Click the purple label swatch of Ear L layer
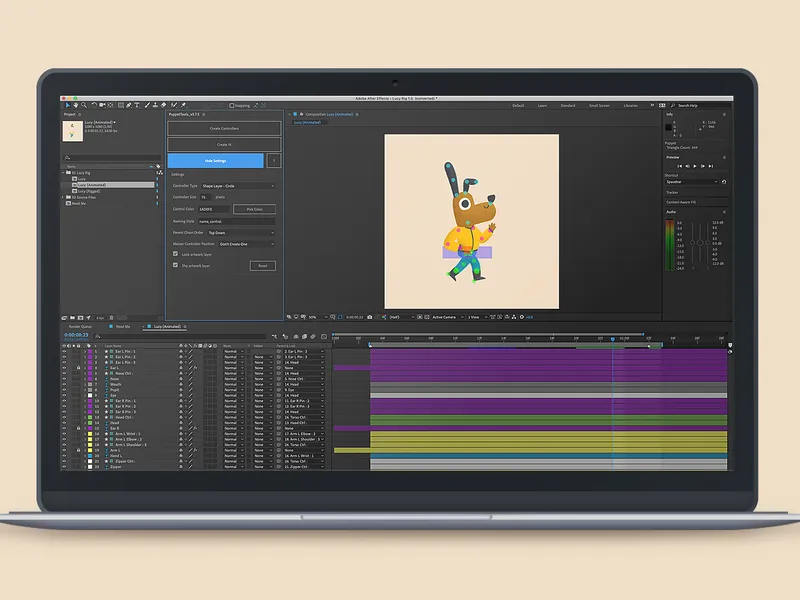The width and height of the screenshot is (800, 600). [90, 368]
